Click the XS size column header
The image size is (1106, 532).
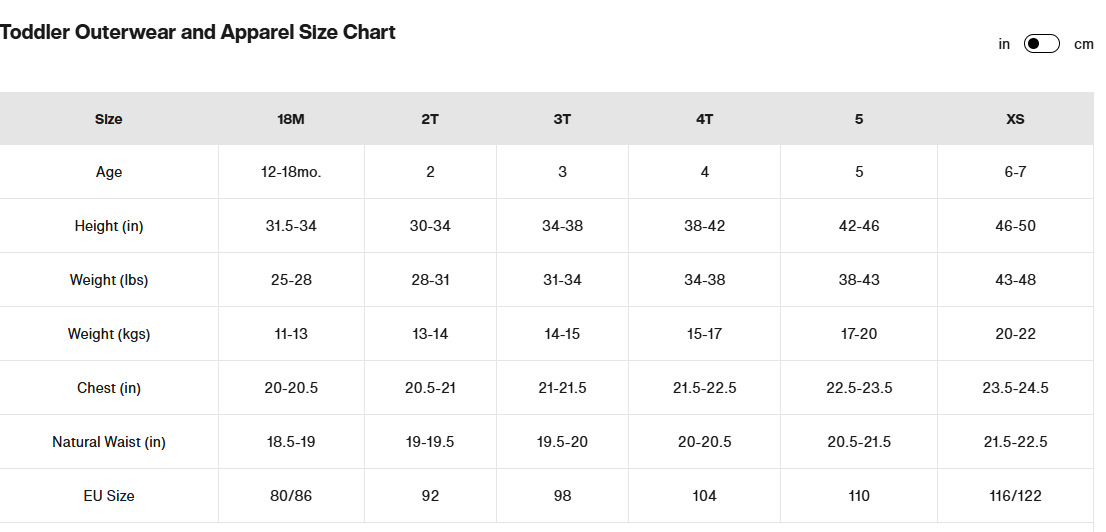pos(1015,119)
